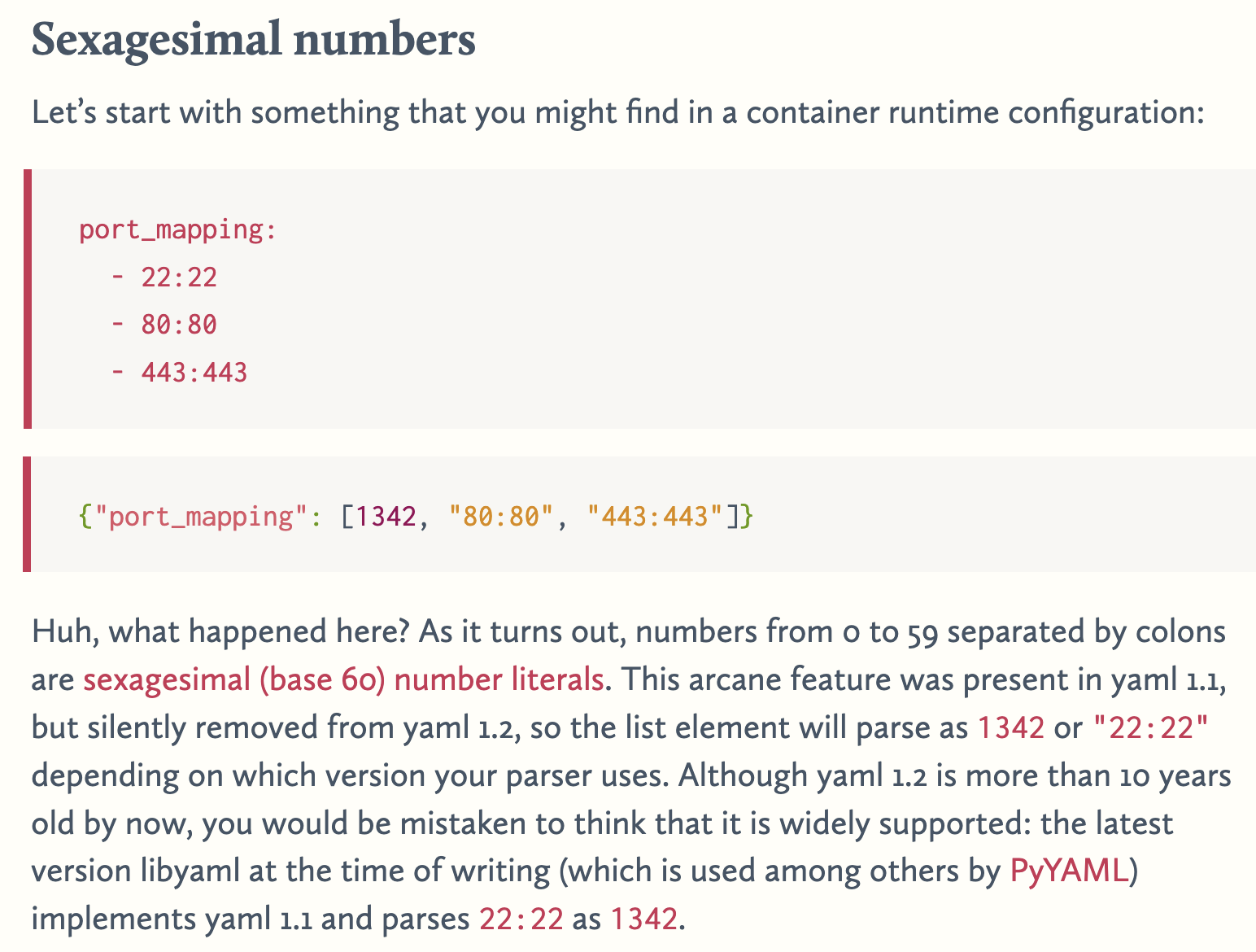Click the 22:22 list entry in YAML

coord(179,277)
